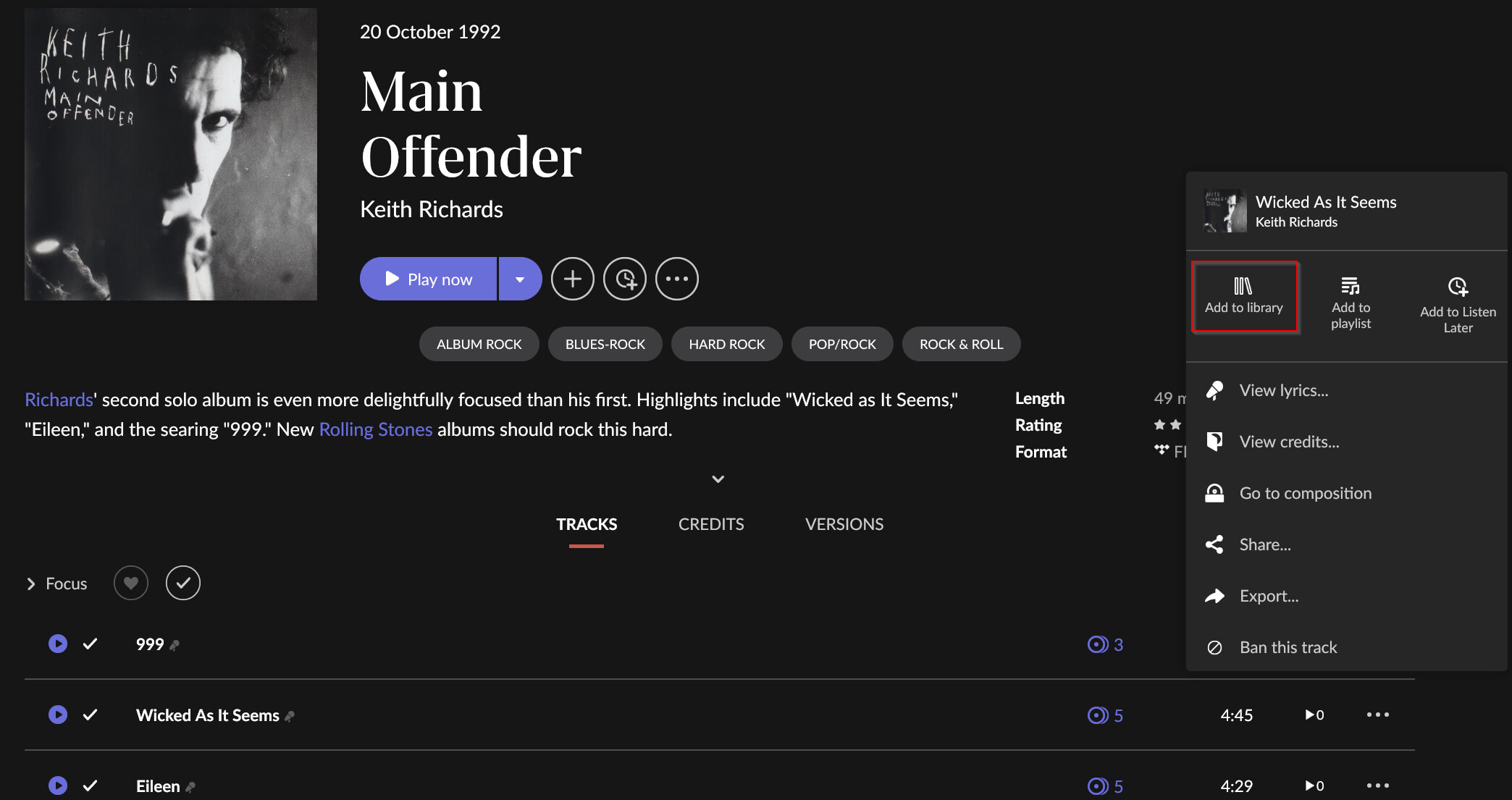Choose Ban this track entry
Image resolution: width=1512 pixels, height=800 pixels.
click(1347, 647)
